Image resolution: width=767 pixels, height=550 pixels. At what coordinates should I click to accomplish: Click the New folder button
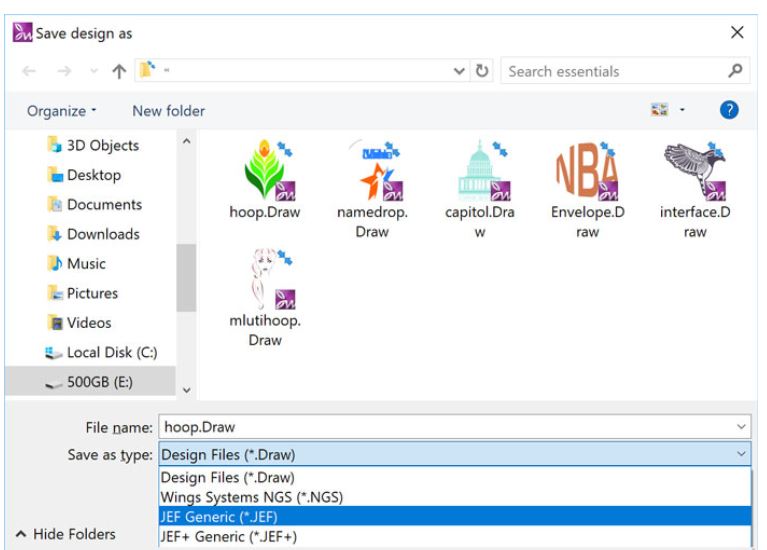coord(169,109)
